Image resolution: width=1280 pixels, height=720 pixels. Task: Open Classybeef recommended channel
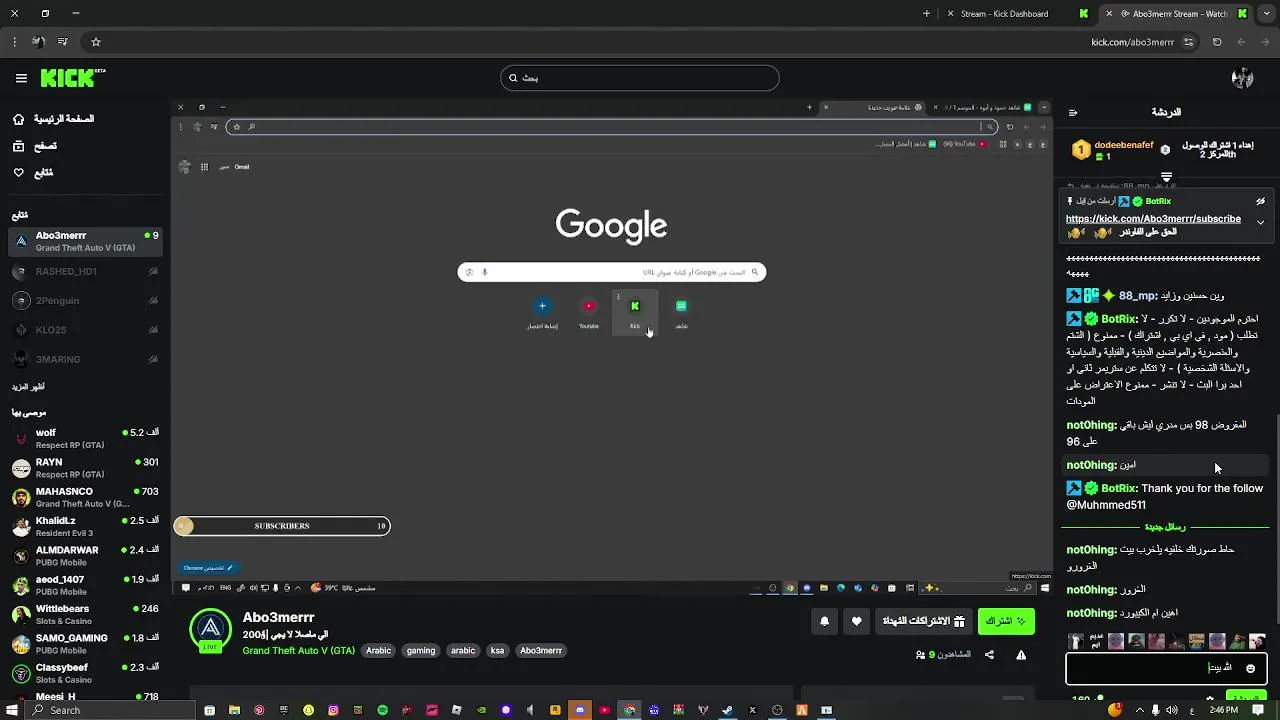tap(85, 673)
